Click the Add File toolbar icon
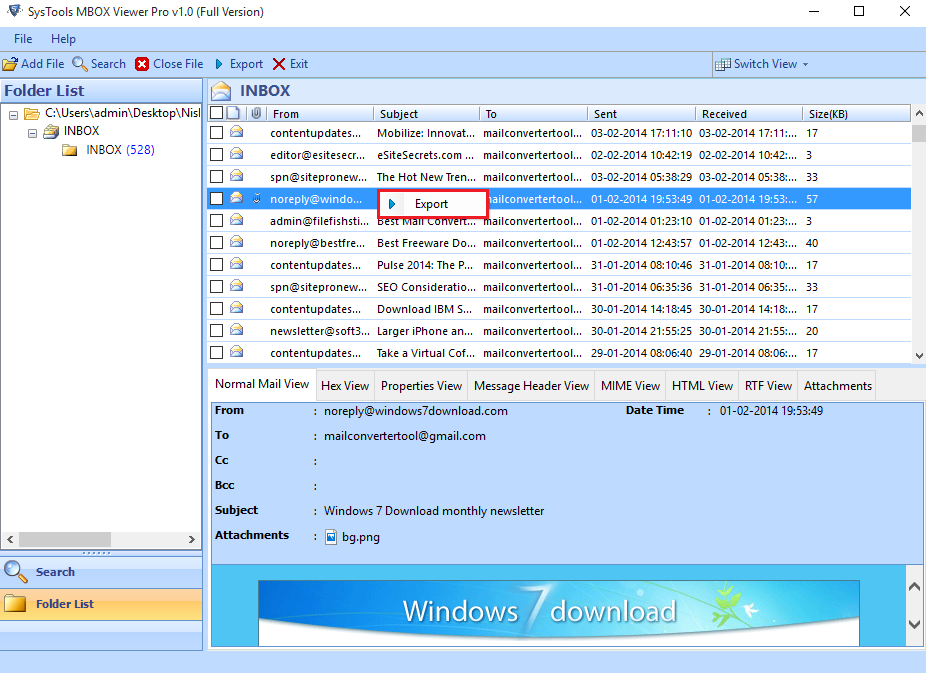926x673 pixels. [x=10, y=64]
